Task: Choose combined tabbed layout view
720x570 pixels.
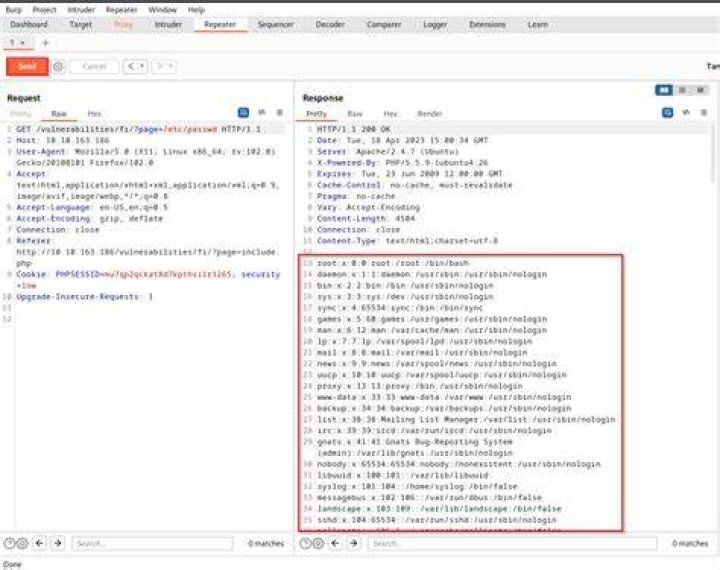Action: (700, 90)
